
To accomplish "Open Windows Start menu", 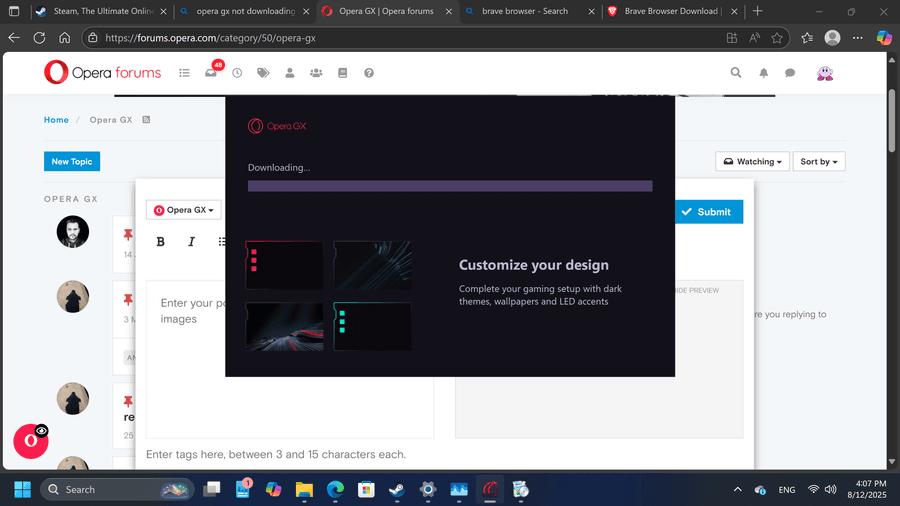I will click(22, 489).
